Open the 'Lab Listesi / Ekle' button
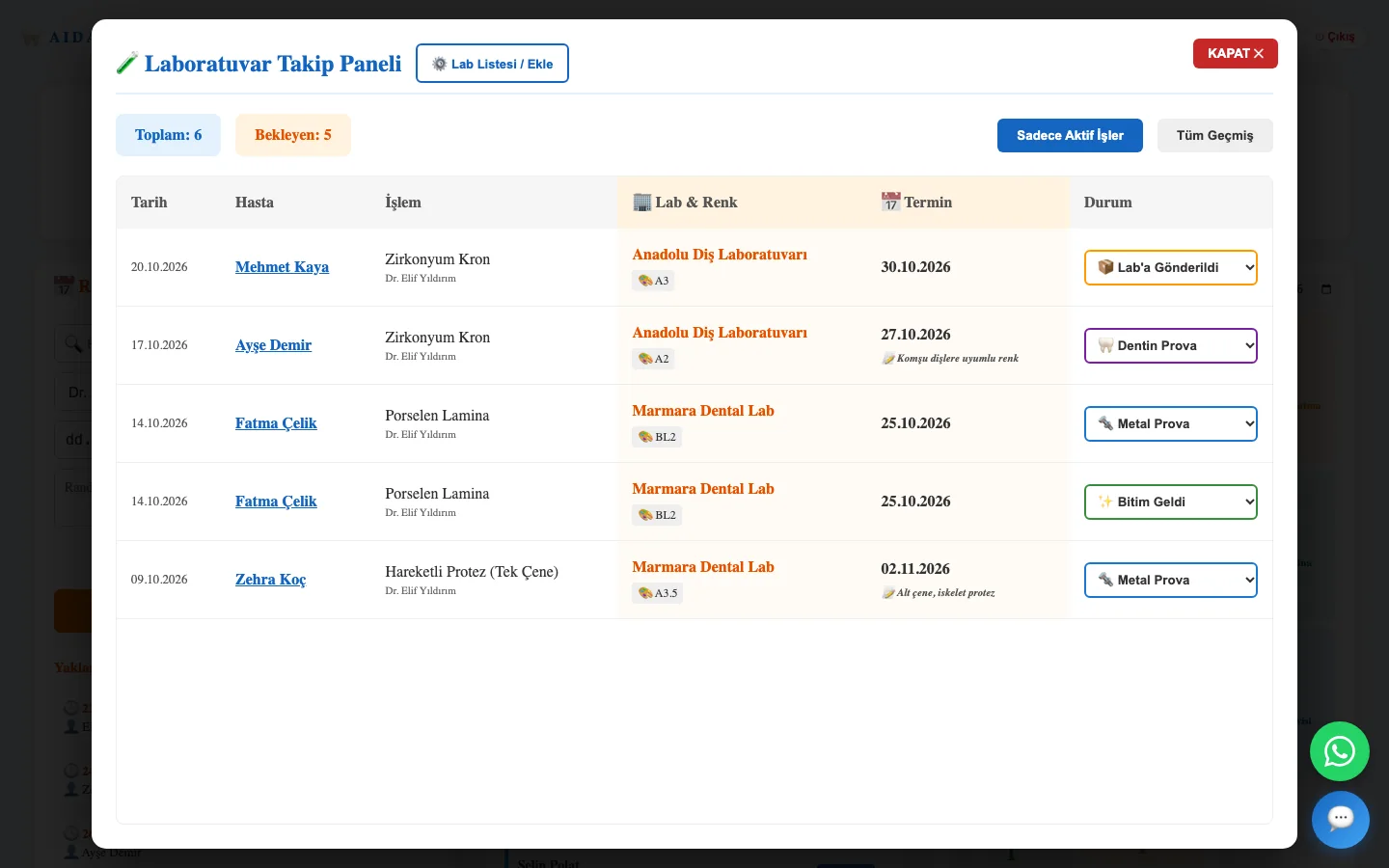 492,64
